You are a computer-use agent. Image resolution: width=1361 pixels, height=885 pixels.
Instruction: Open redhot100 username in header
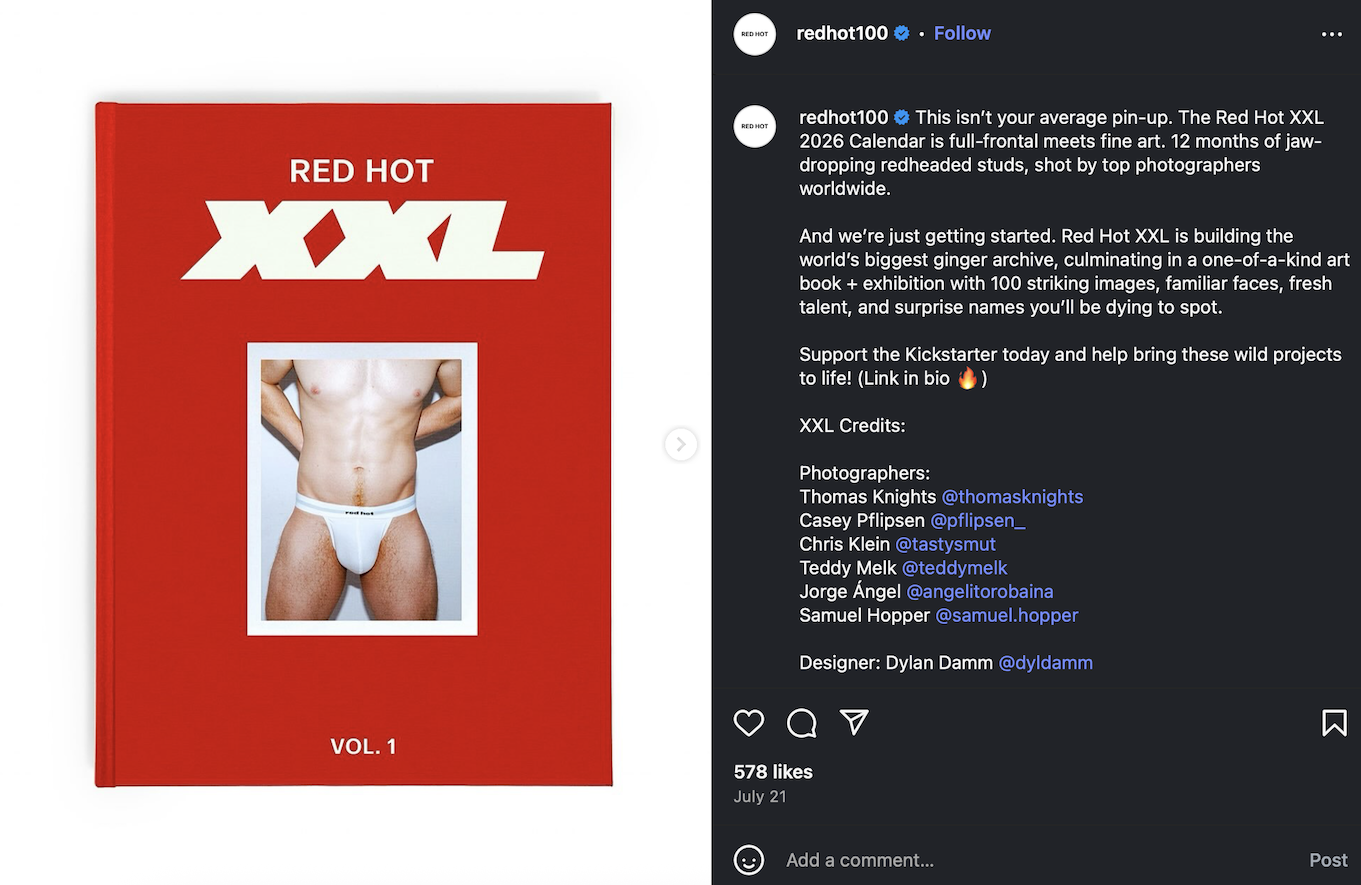(x=842, y=33)
